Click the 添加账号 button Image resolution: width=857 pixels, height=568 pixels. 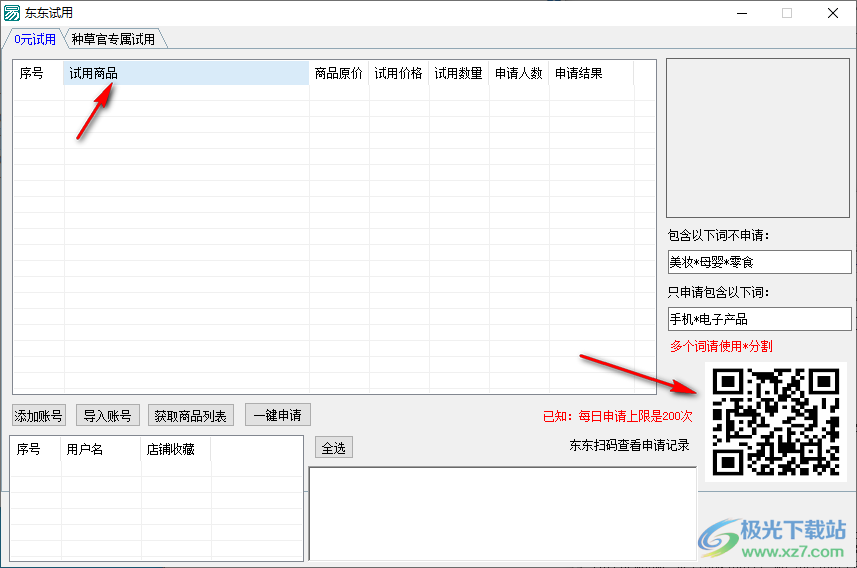(38, 416)
